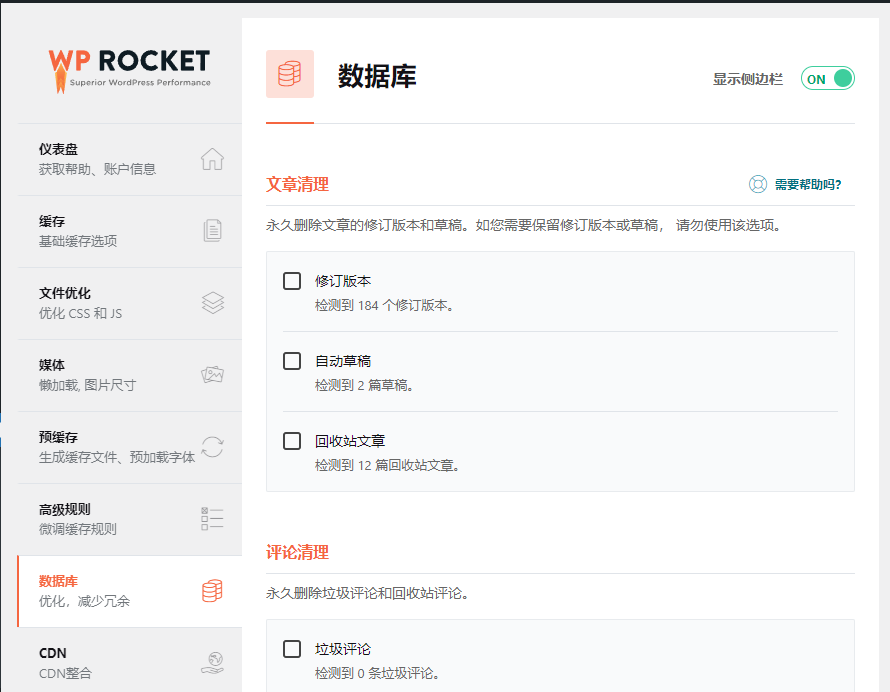Viewport: 890px width, 692px height.
Task: Click the preload refresh arrows icon
Action: [x=212, y=447]
